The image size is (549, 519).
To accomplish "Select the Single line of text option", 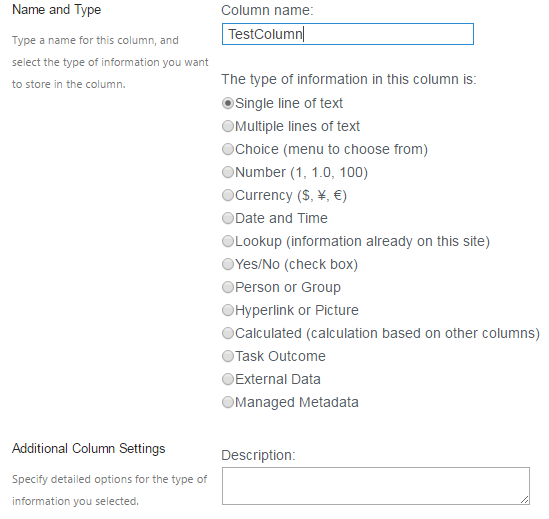I will (x=228, y=103).
